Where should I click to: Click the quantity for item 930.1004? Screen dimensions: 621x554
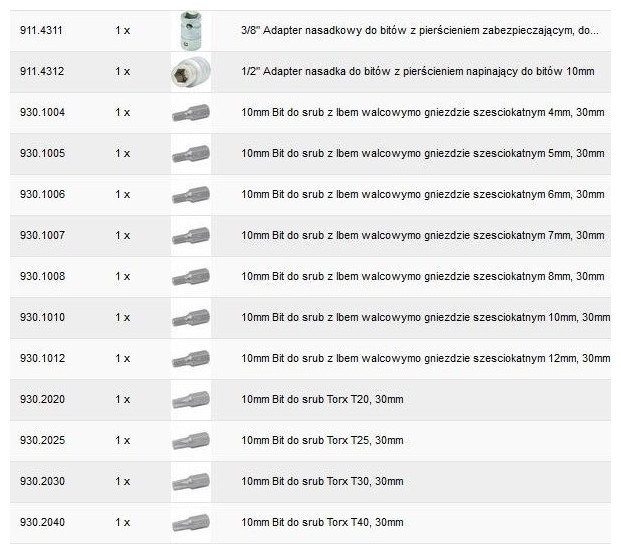coord(122,112)
